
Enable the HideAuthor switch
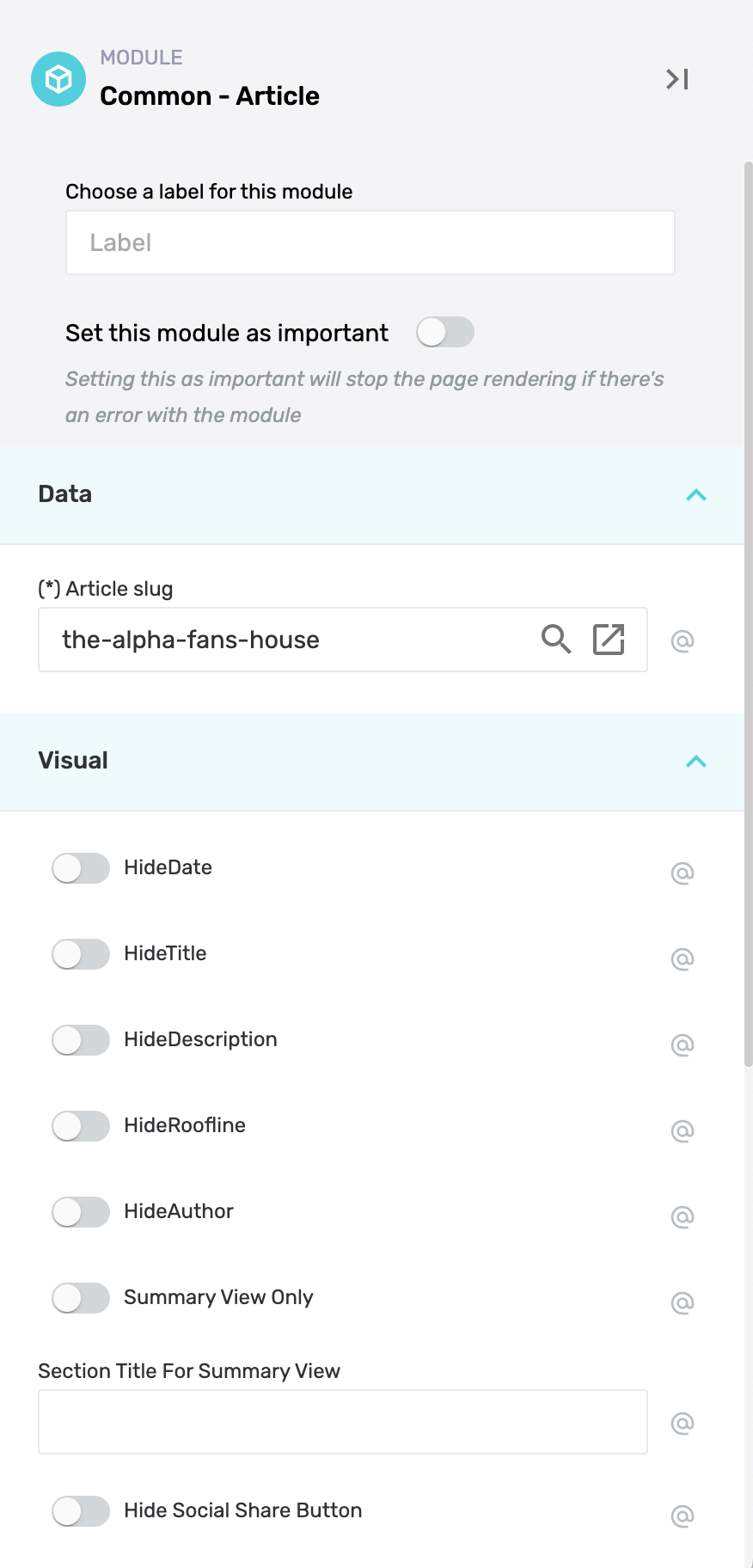(81, 1212)
